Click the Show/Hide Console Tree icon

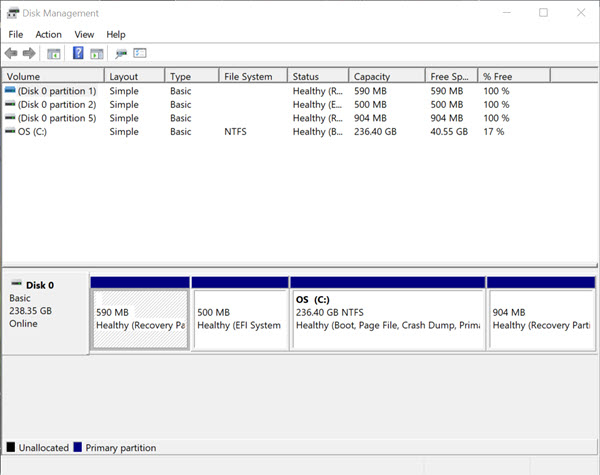click(x=54, y=53)
